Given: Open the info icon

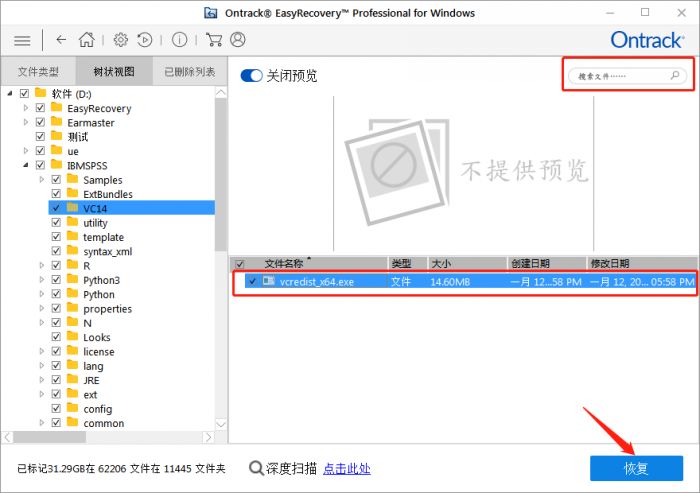Looking at the screenshot, I should (179, 40).
